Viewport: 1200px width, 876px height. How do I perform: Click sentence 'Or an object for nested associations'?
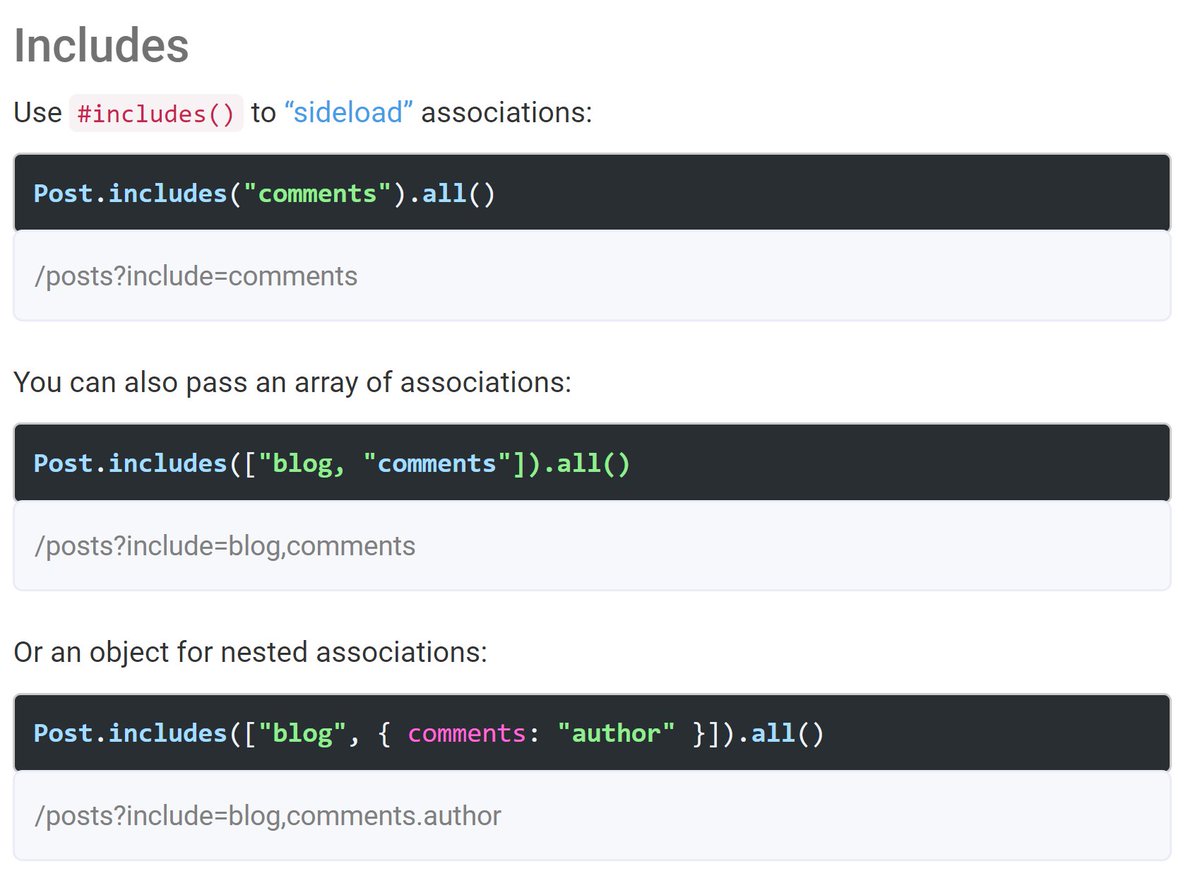pyautogui.click(x=250, y=652)
